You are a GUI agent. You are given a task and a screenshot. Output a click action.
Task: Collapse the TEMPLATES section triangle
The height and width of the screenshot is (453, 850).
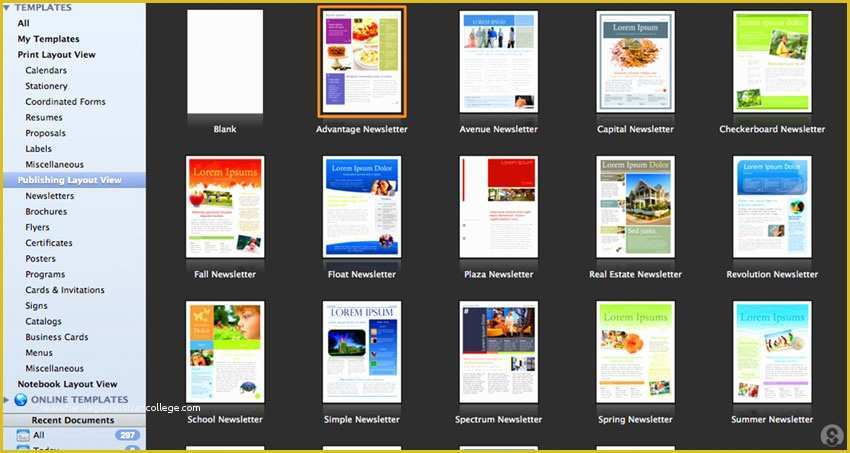pyautogui.click(x=7, y=8)
